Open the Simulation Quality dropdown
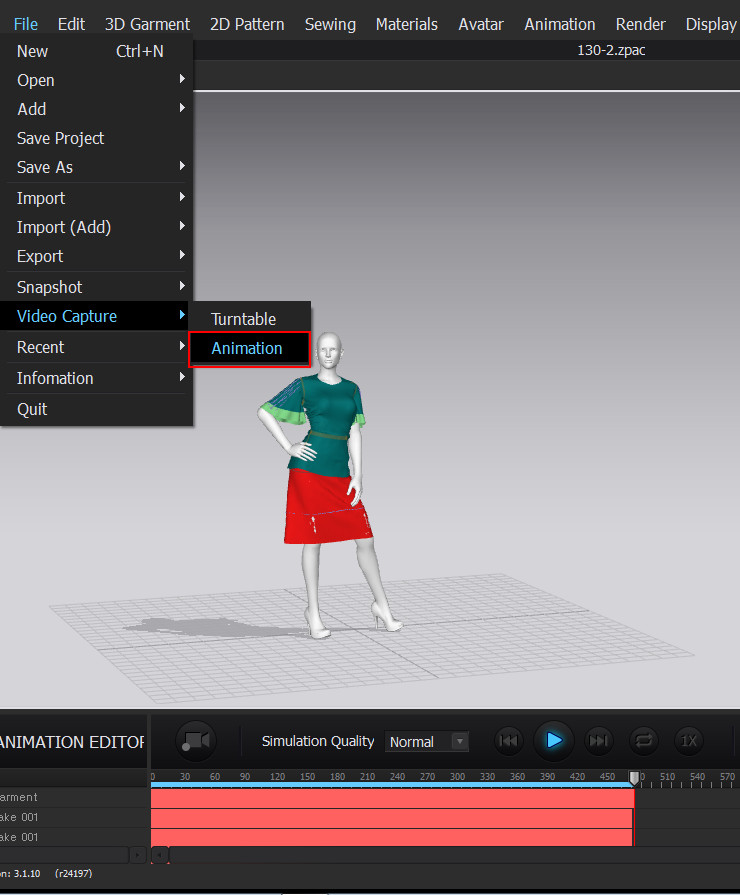This screenshot has width=740, height=895. 427,741
